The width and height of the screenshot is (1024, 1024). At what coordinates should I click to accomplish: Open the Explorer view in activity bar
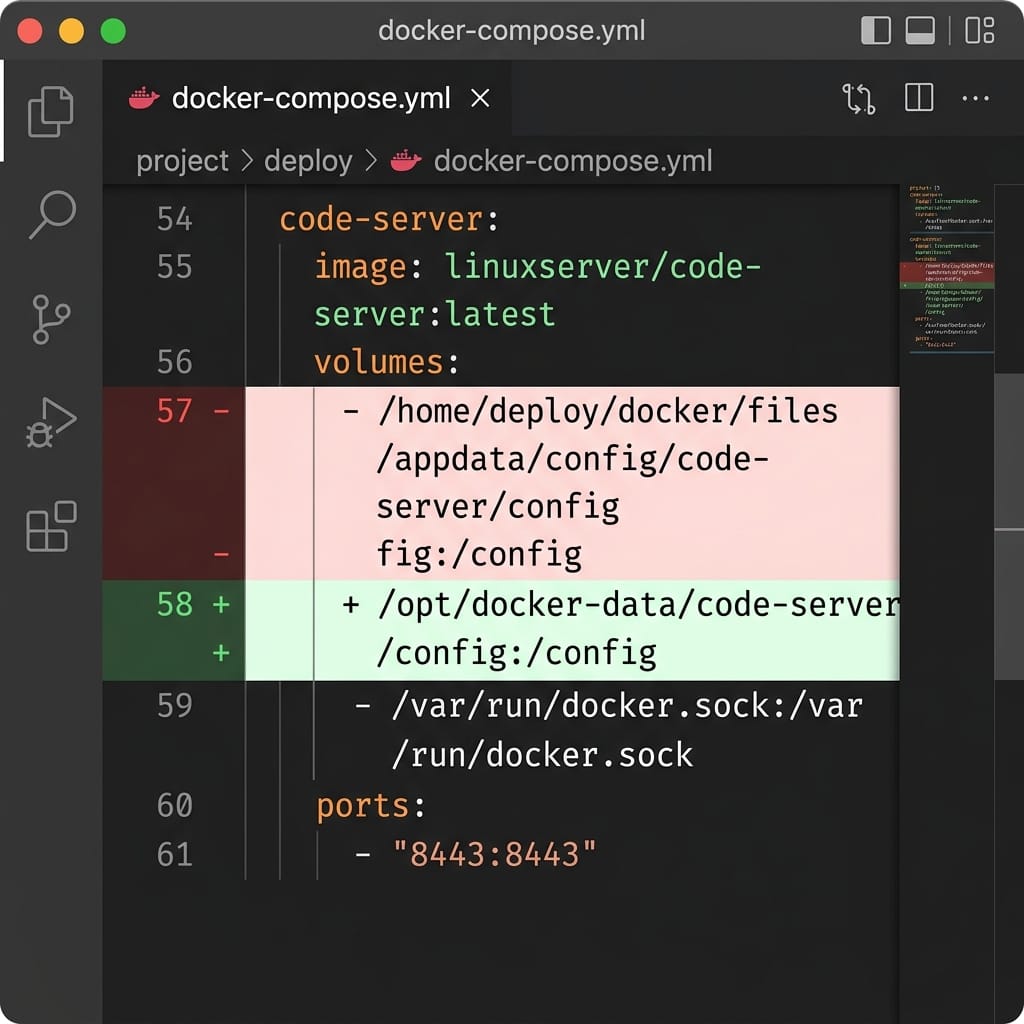[x=51, y=111]
